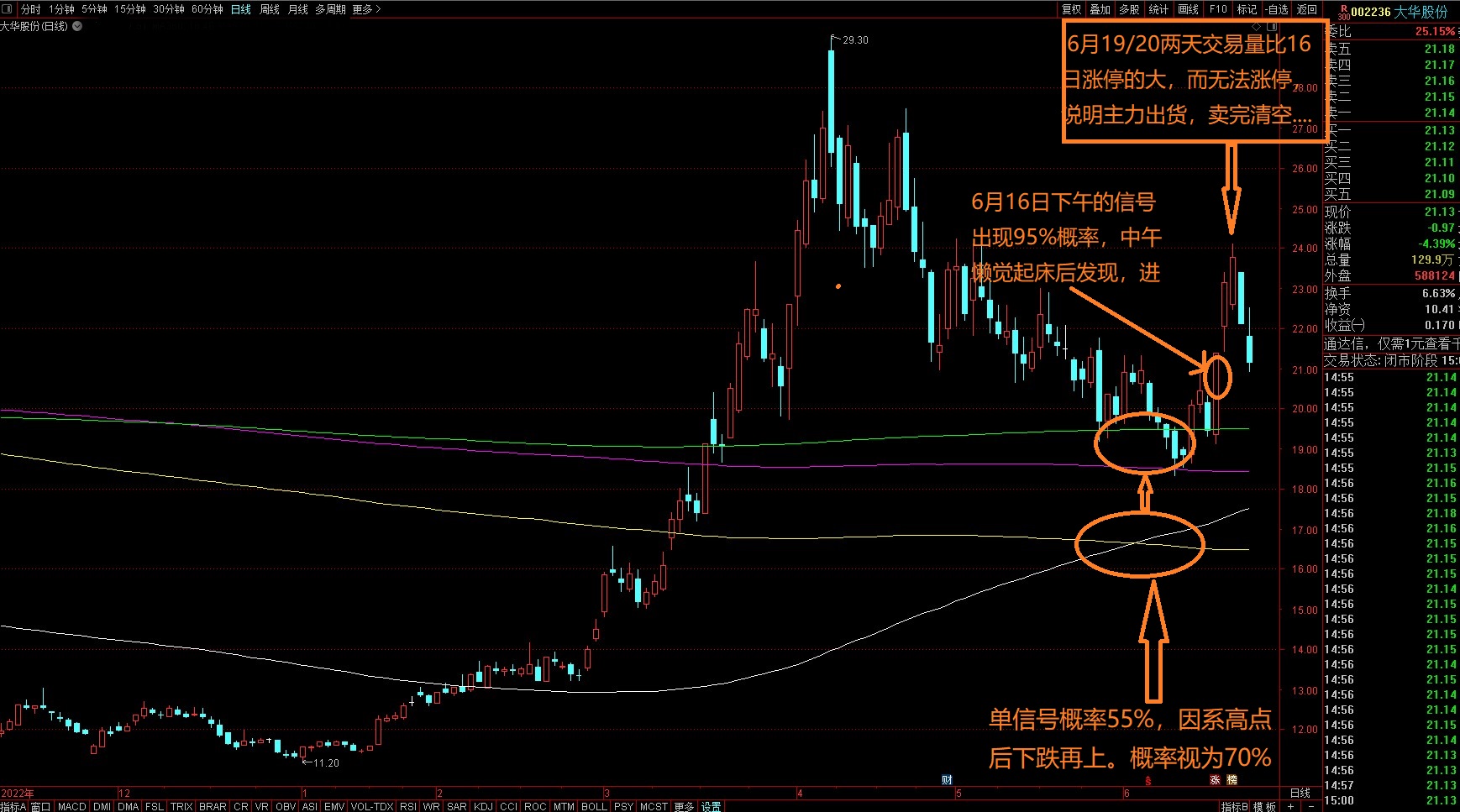Click 通达信 promotional link in quote panel
This screenshot has height=812, width=1460.
click(1392, 343)
